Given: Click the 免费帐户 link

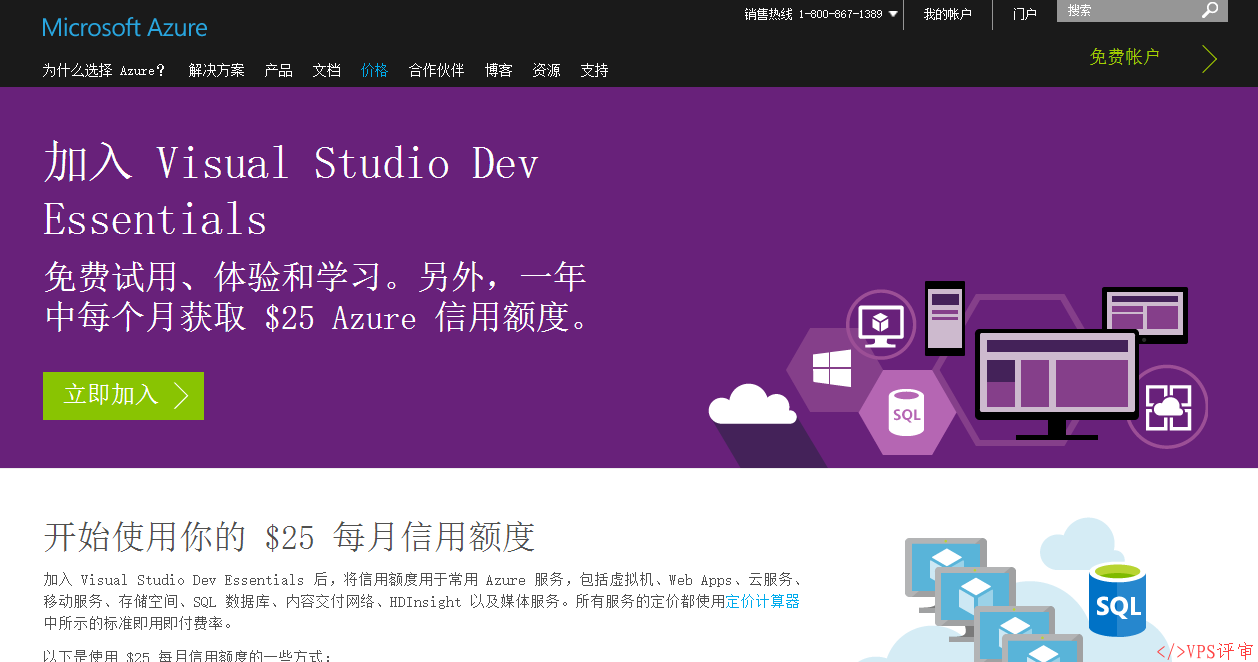Looking at the screenshot, I should (x=1124, y=57).
